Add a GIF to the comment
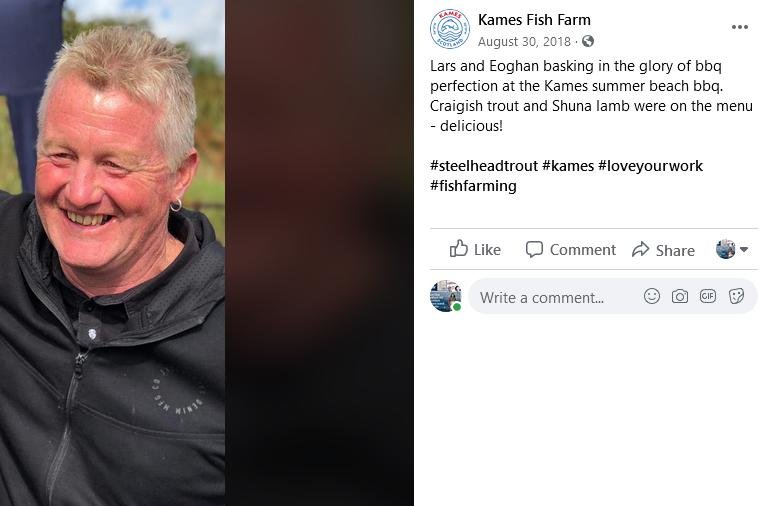 tap(707, 296)
